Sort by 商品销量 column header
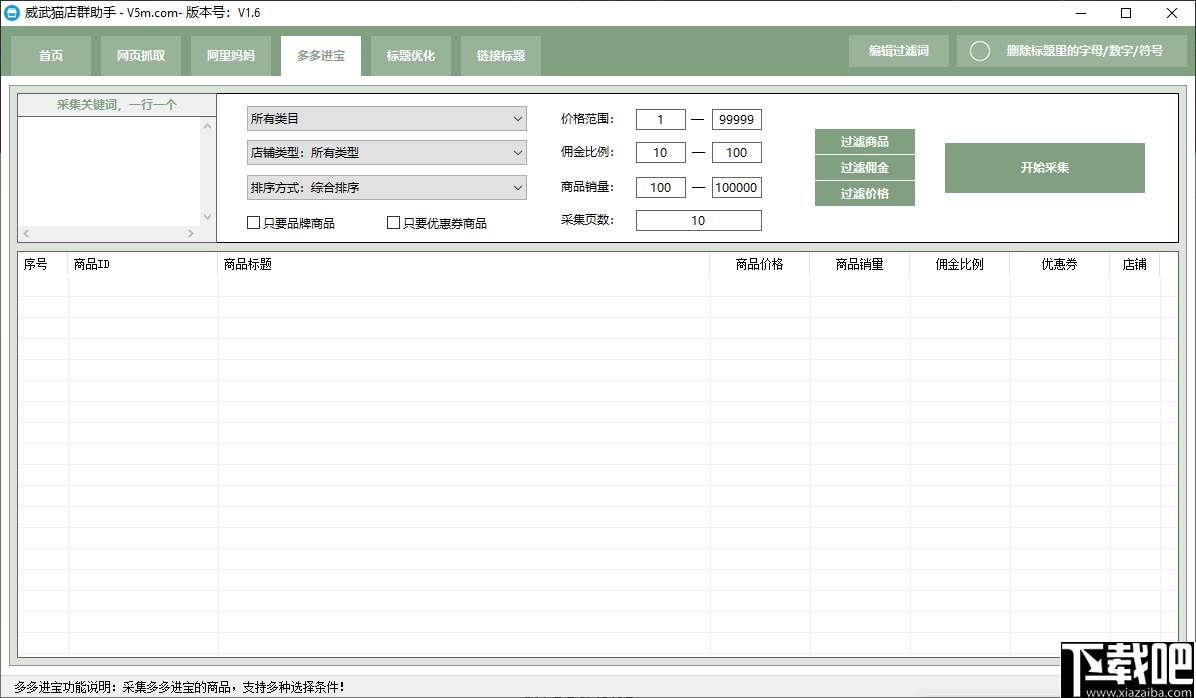The width and height of the screenshot is (1196, 698). tap(860, 265)
